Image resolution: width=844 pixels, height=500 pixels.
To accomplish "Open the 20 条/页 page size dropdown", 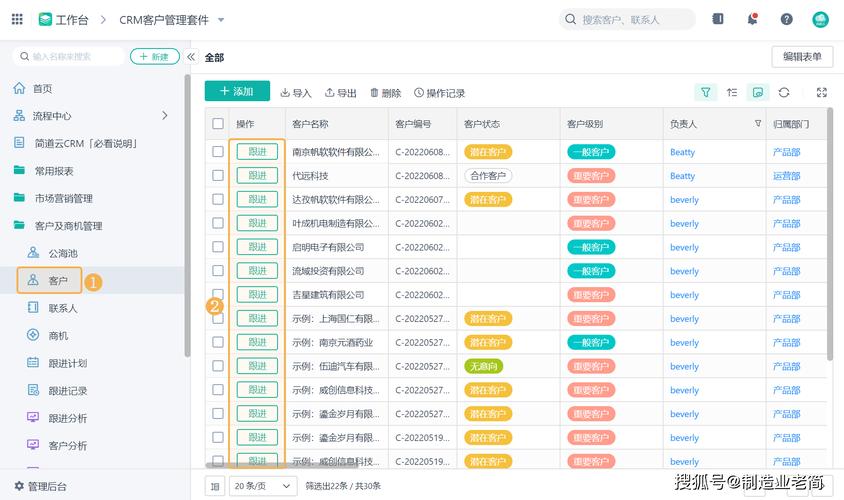I will (x=263, y=486).
